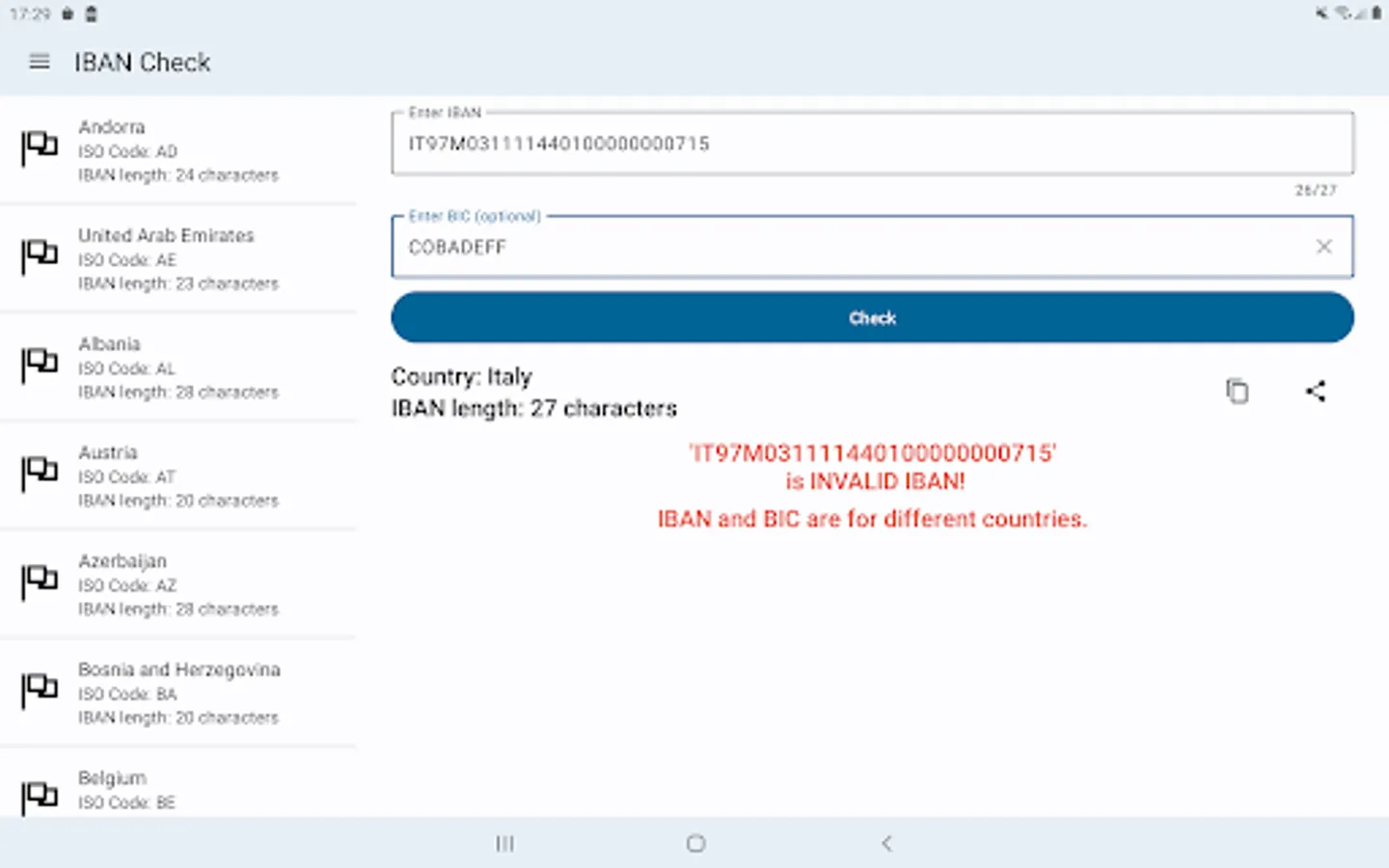Tap the United Arab Emirates flag icon
The width and height of the screenshot is (1389, 868).
[40, 257]
